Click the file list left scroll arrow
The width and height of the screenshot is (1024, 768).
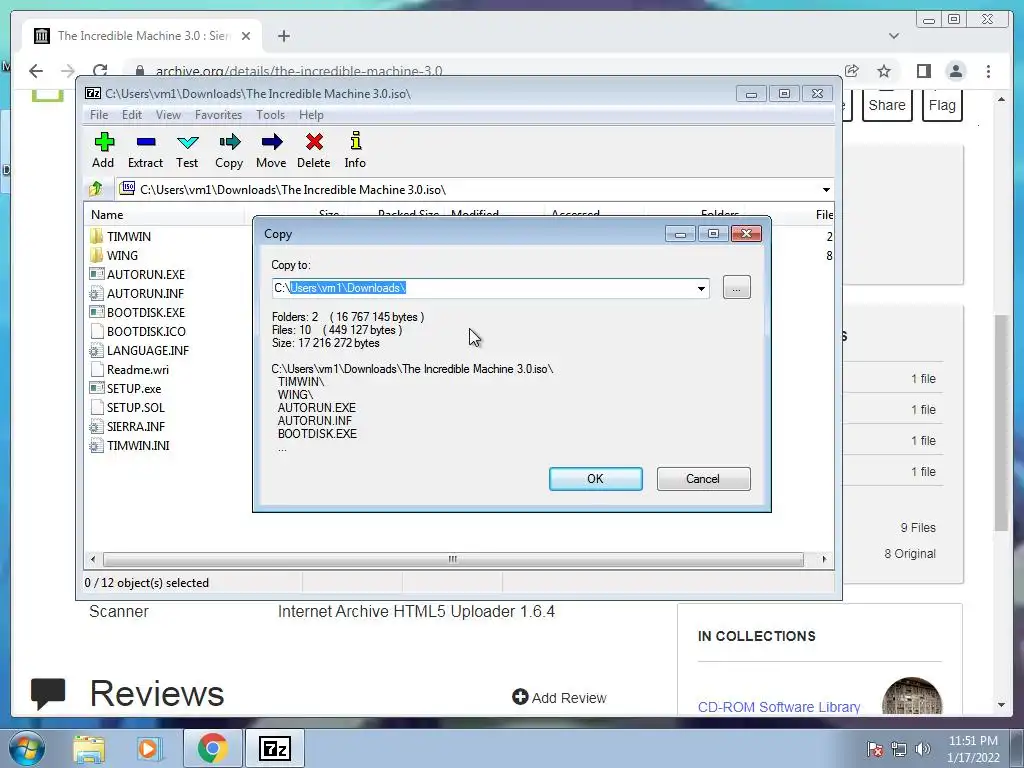click(93, 559)
